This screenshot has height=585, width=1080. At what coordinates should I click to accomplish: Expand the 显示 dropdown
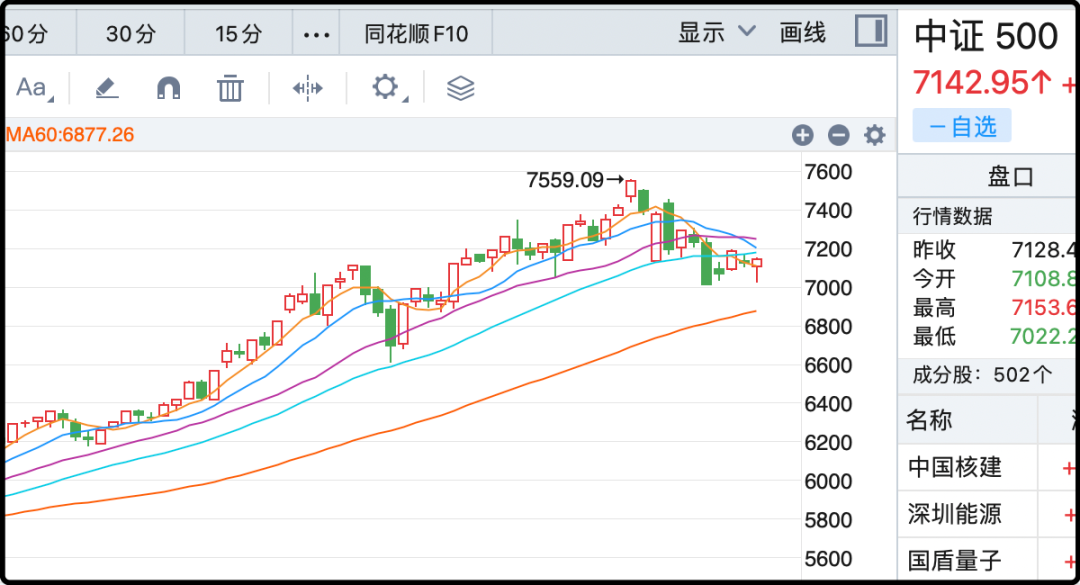(717, 32)
